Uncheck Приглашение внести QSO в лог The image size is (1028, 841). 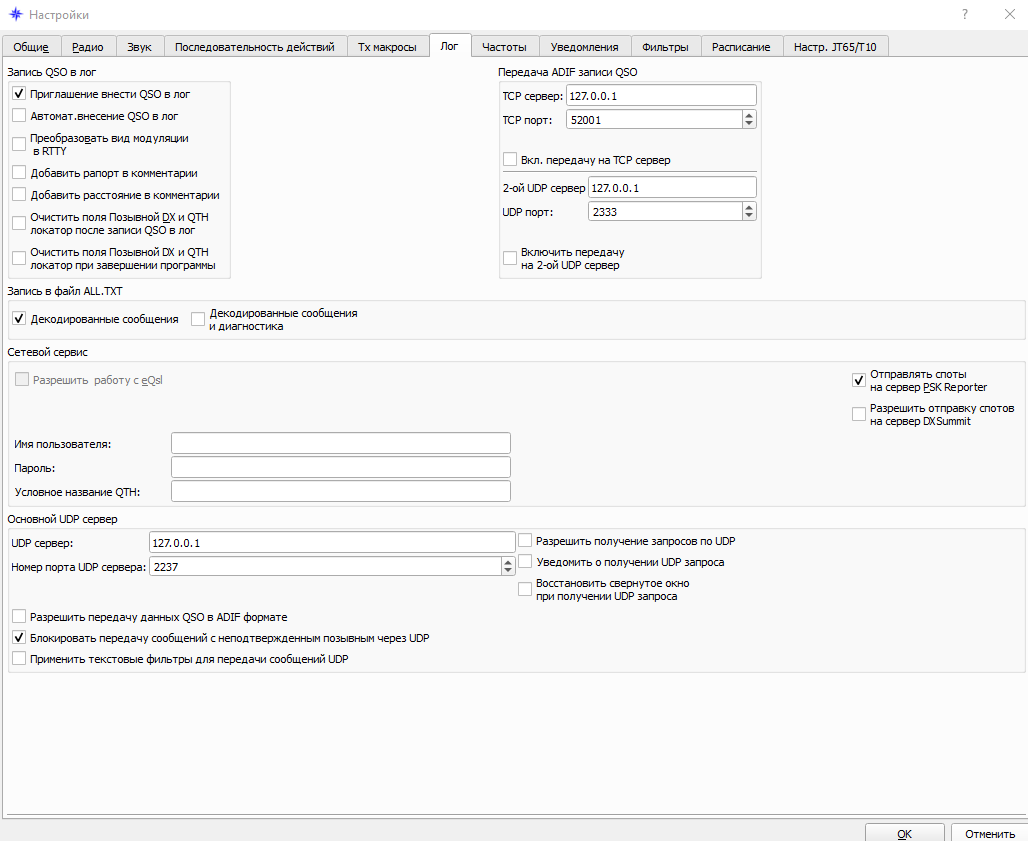pyautogui.click(x=19, y=94)
